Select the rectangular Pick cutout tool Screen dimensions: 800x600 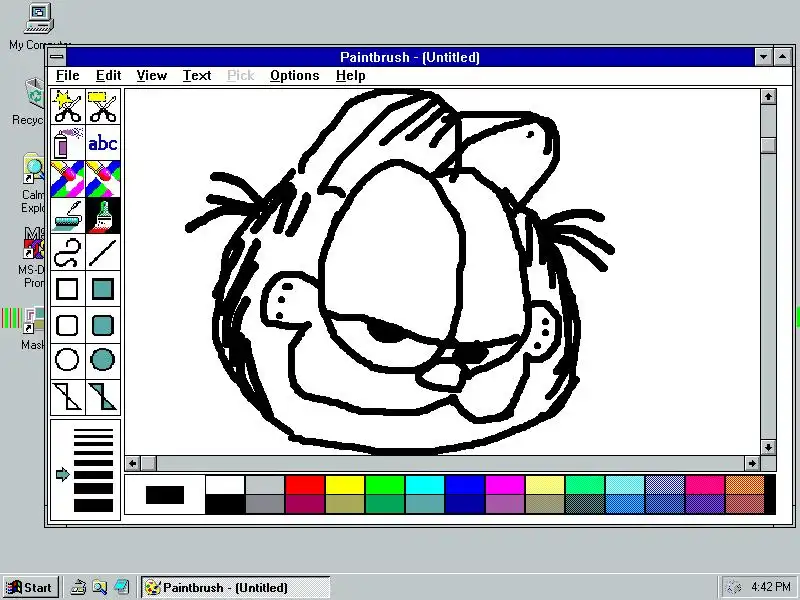pos(103,106)
